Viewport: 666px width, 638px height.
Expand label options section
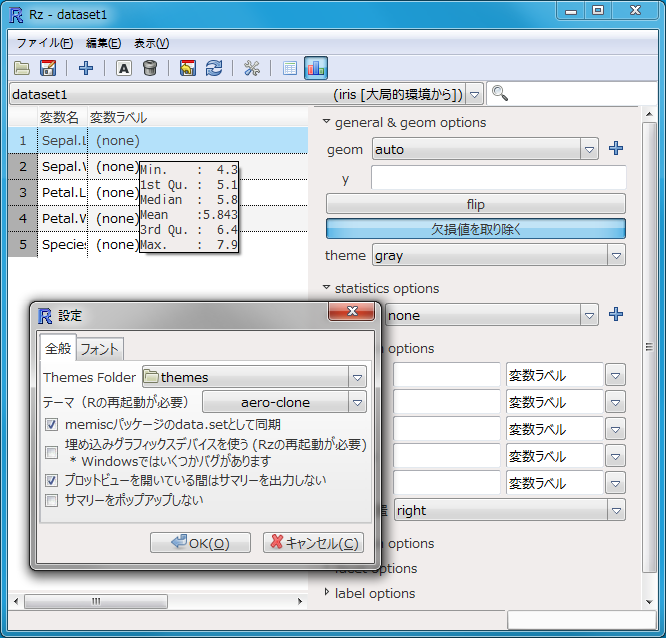pos(326,593)
